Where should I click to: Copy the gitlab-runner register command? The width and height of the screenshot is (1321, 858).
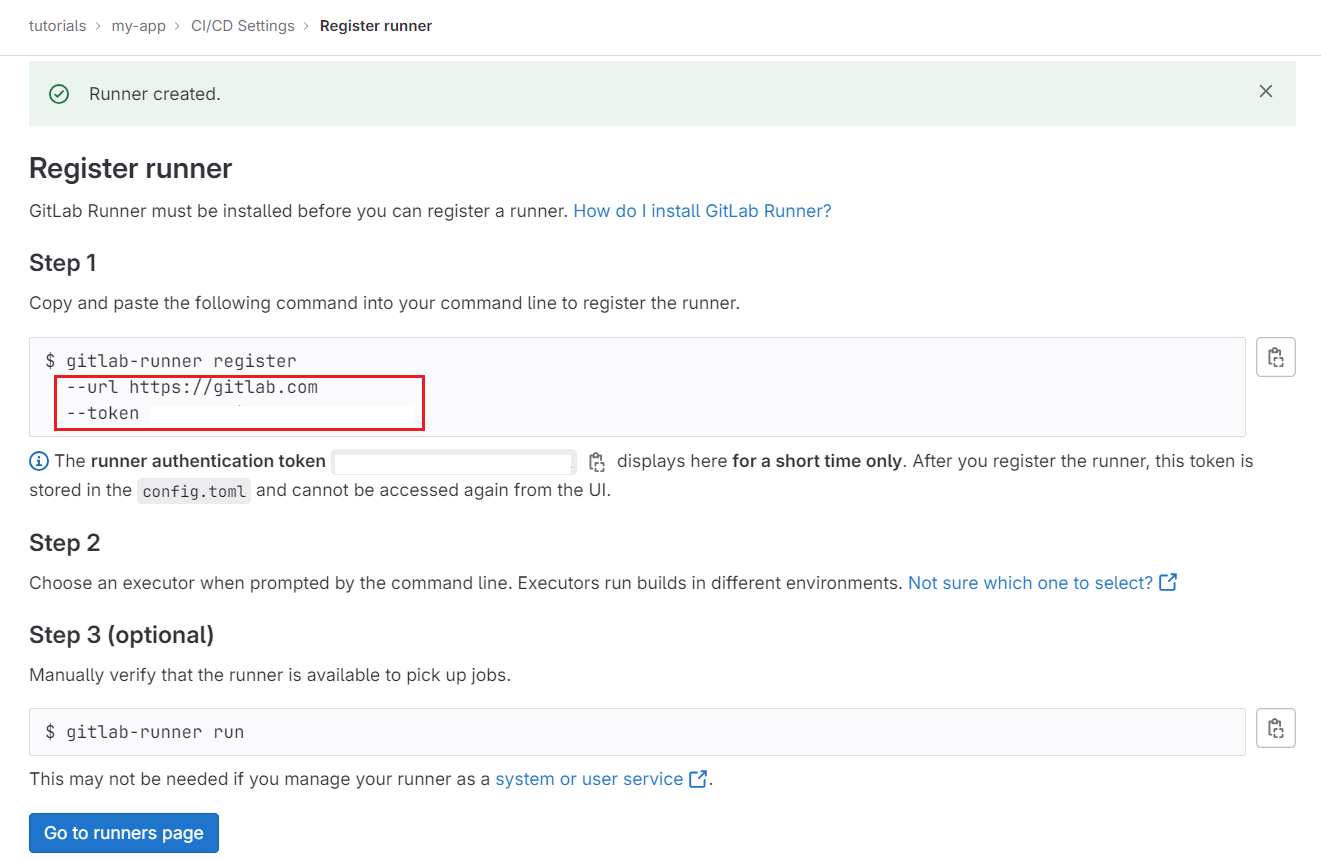pyautogui.click(x=1275, y=356)
